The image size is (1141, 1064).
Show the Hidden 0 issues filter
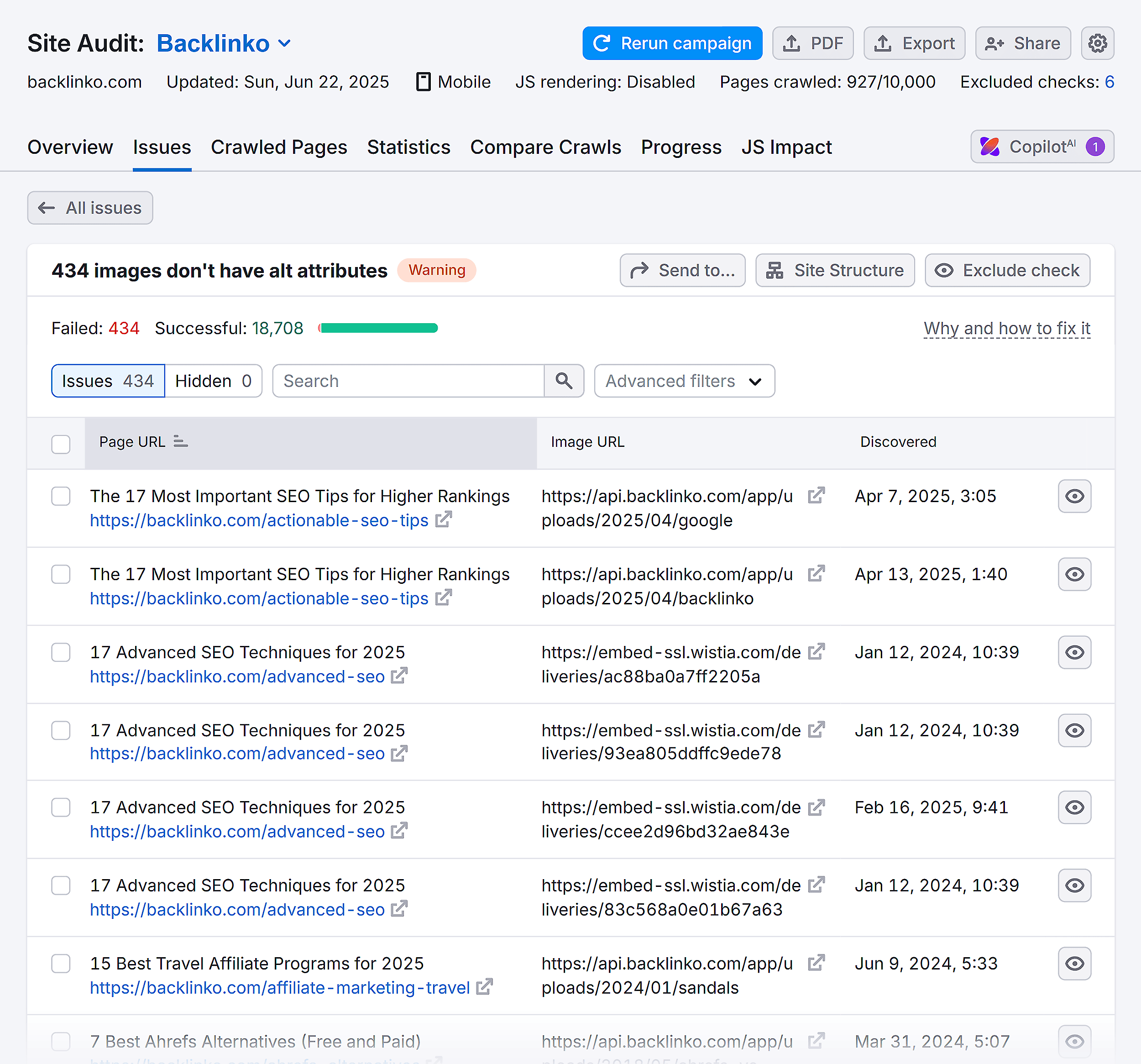coord(214,381)
